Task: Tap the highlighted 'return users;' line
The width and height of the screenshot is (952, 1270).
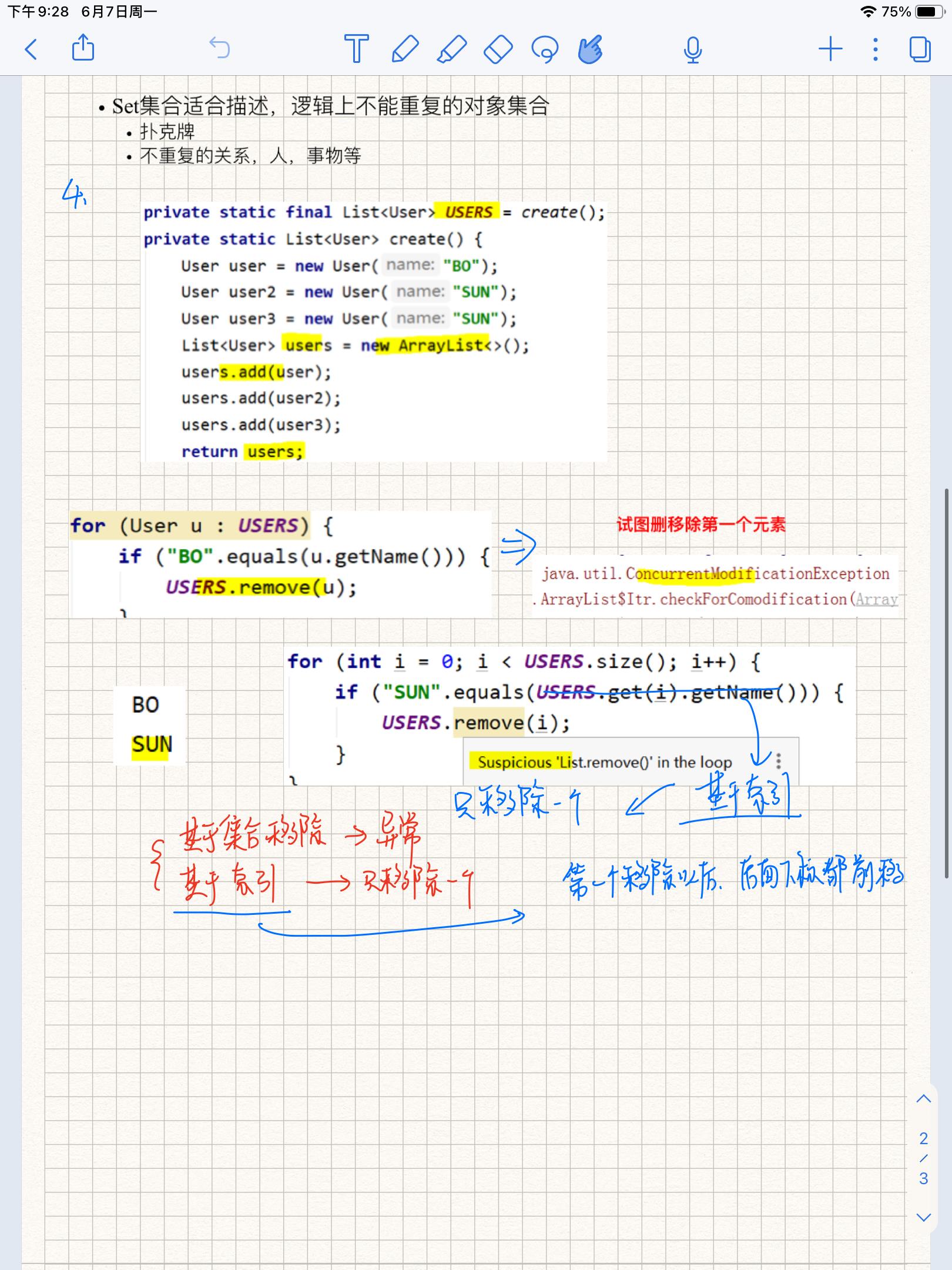Action: tap(242, 452)
